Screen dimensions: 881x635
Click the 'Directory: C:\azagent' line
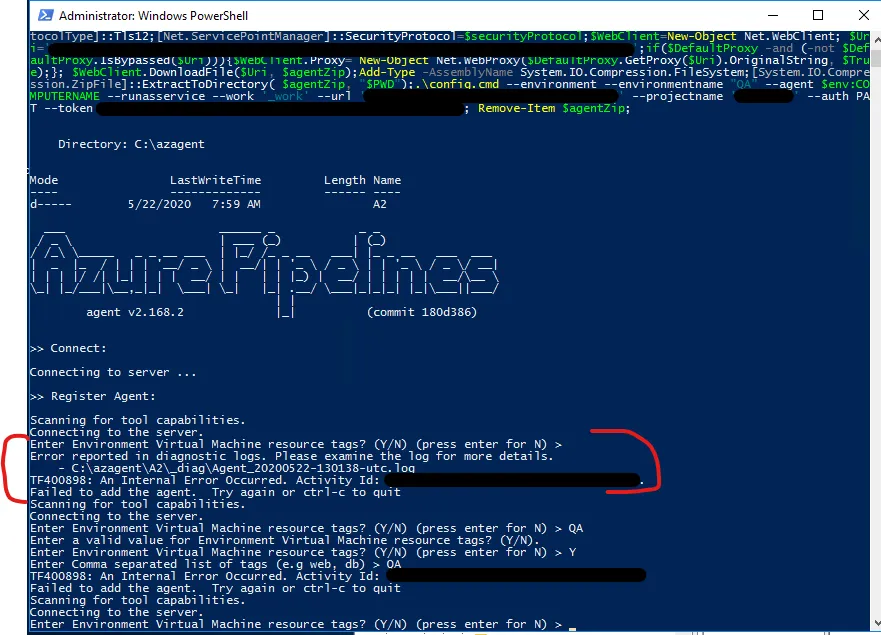tap(131, 144)
